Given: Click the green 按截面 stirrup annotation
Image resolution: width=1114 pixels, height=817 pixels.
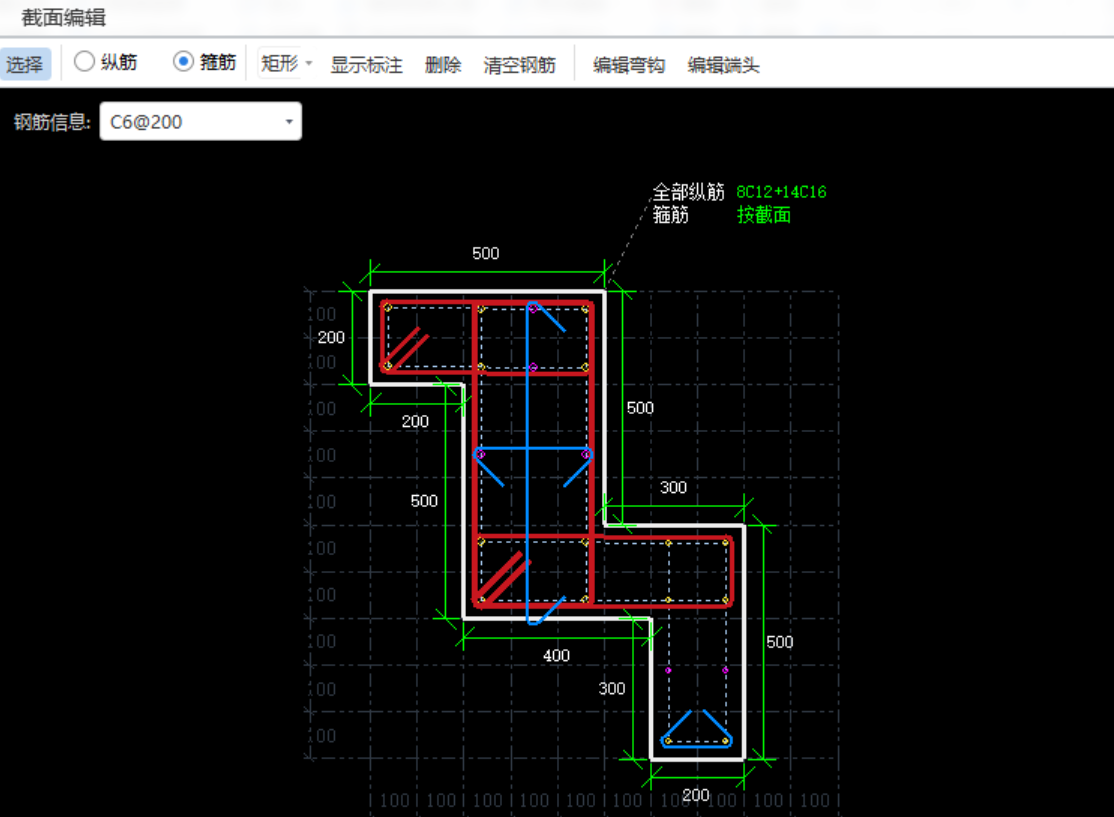Looking at the screenshot, I should tap(764, 215).
